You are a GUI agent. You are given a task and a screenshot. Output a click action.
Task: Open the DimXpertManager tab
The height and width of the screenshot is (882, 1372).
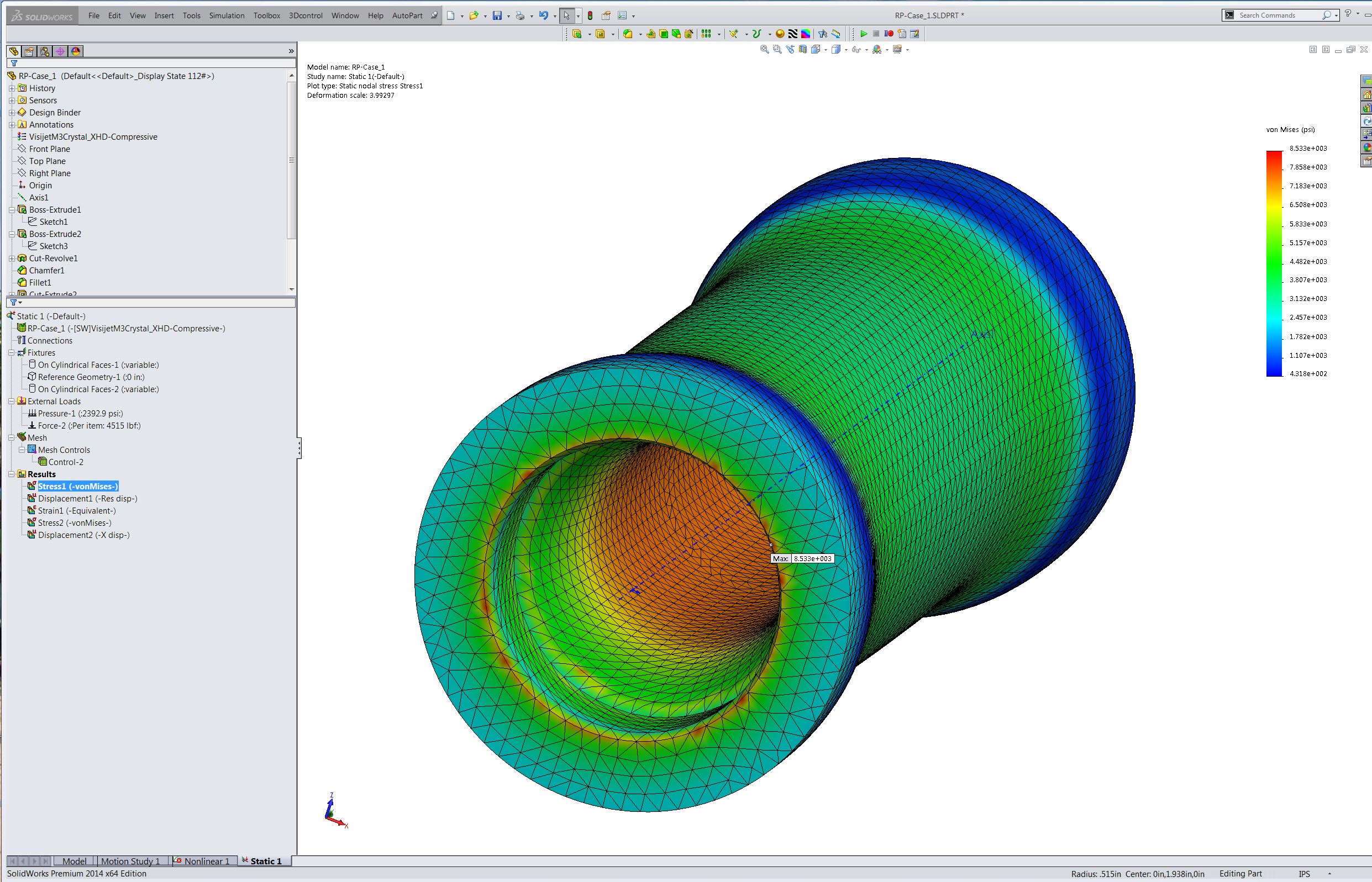[x=60, y=51]
